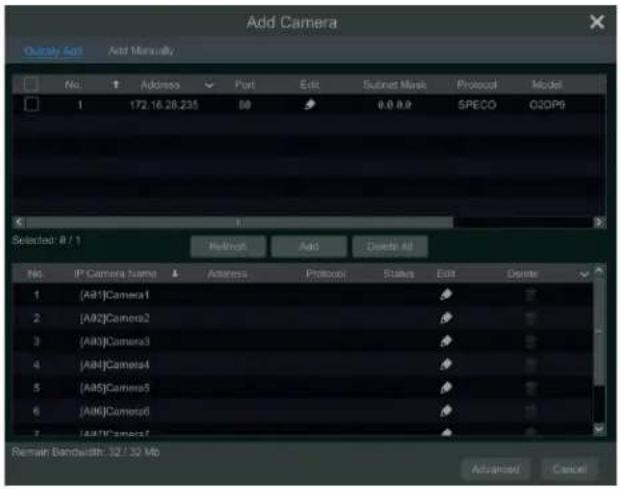Select the [A01]Camera1 row name
The height and width of the screenshot is (489, 621).
click(114, 295)
